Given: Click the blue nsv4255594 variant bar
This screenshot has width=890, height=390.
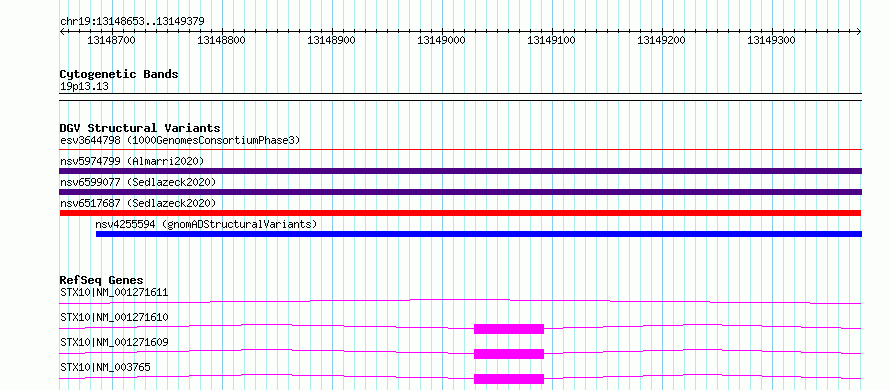Looking at the screenshot, I should point(478,234).
